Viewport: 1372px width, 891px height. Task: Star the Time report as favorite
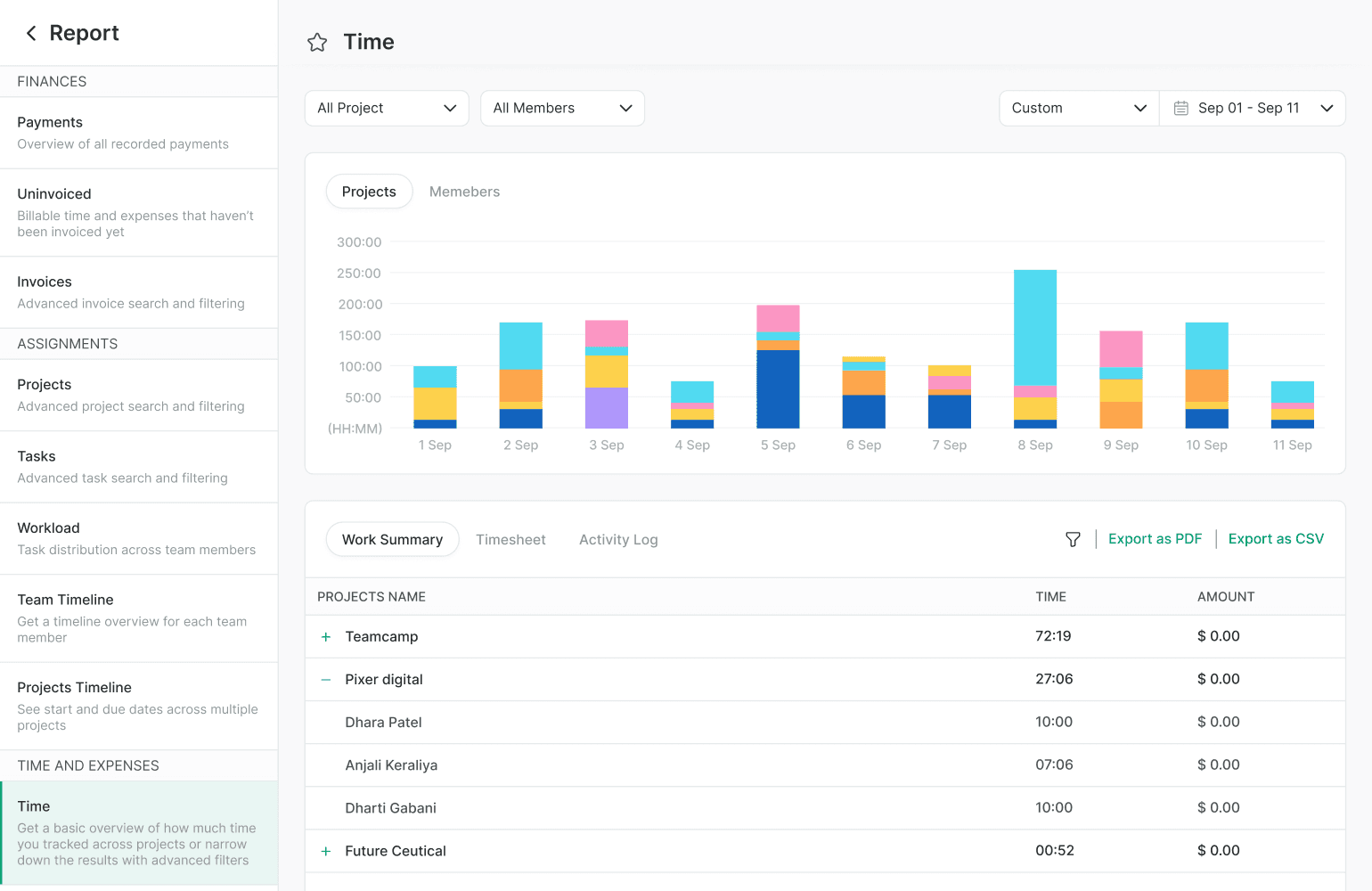click(x=317, y=42)
